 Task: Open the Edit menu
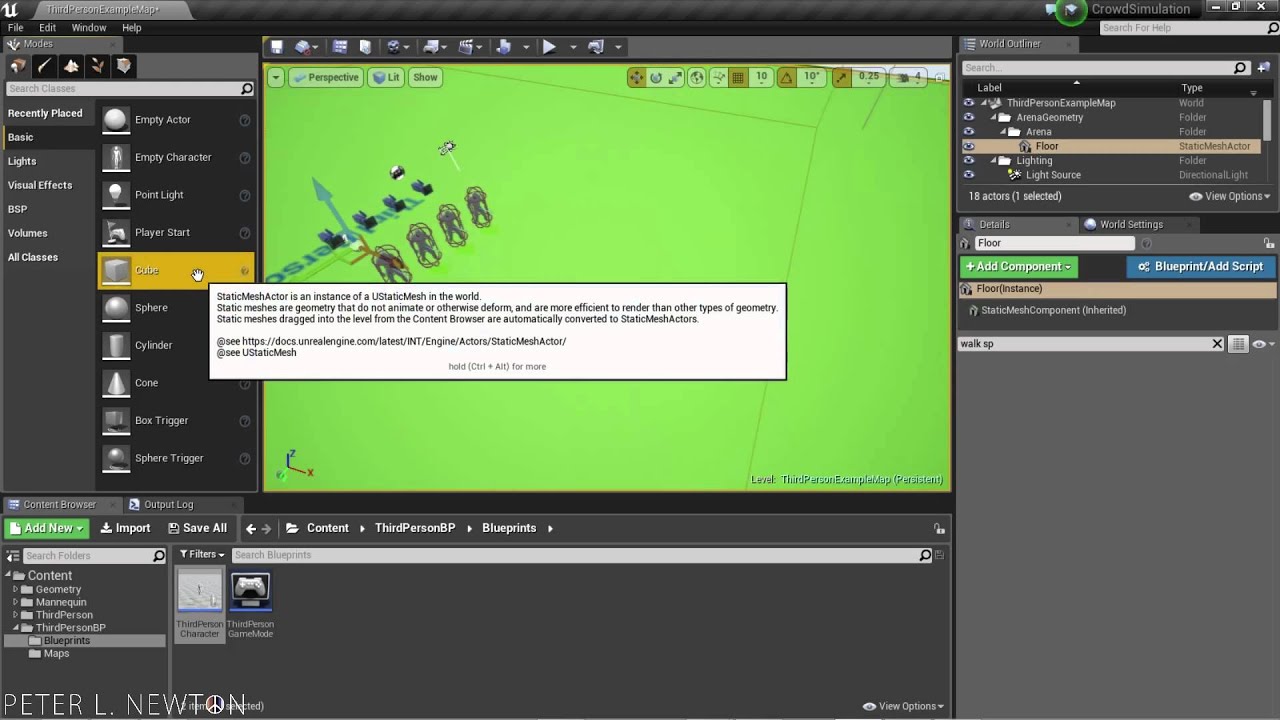[47, 28]
